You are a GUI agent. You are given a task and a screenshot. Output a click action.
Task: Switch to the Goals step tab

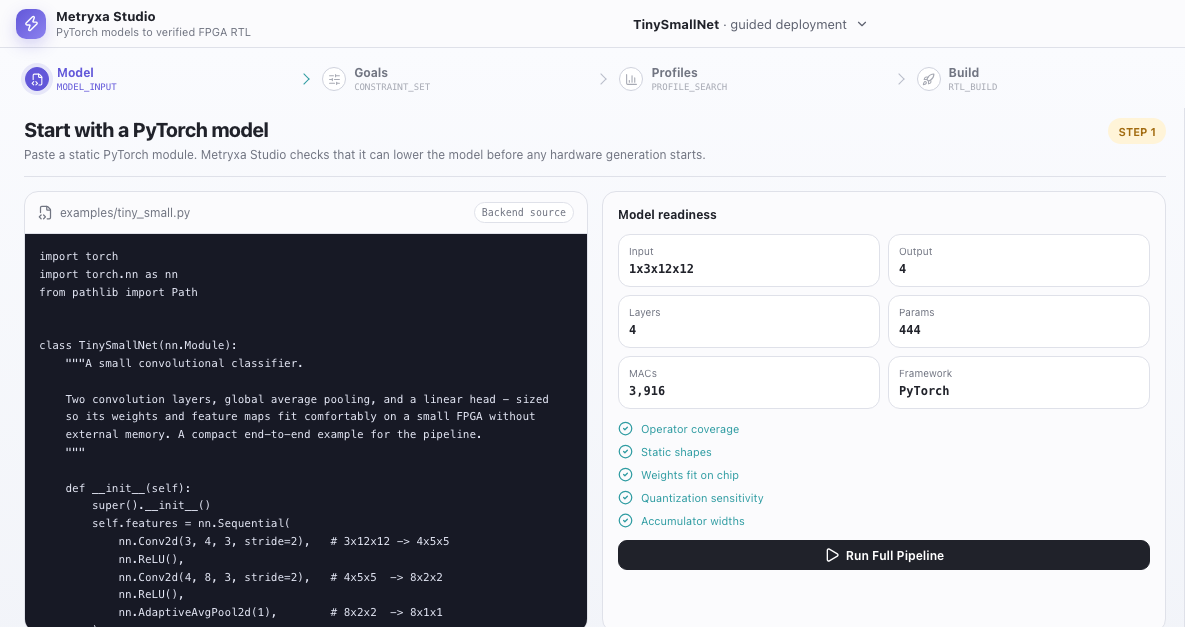tap(376, 79)
